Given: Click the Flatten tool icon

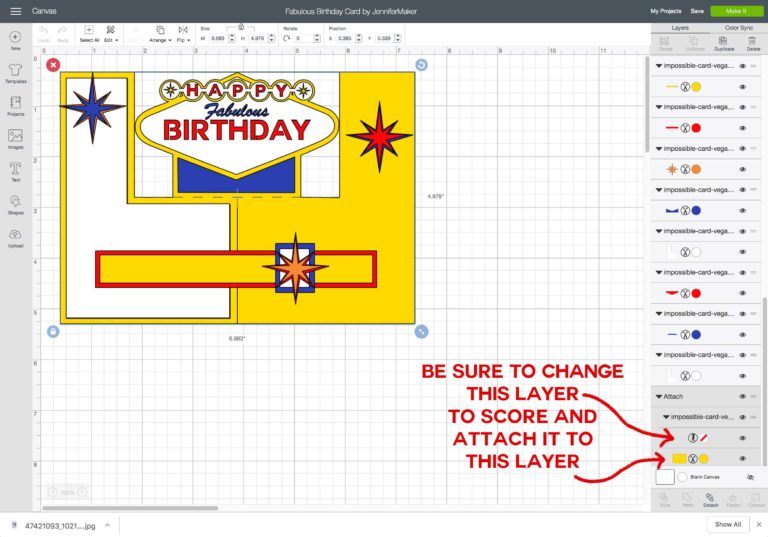Looking at the screenshot, I should coord(733,500).
